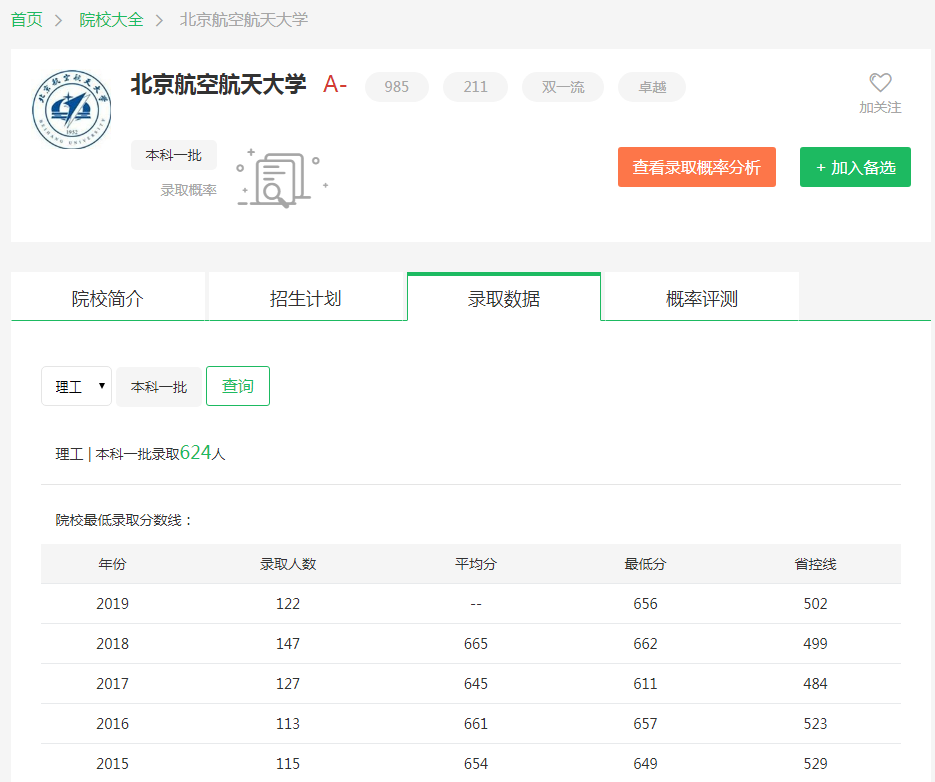935x782 pixels.
Task: Click the 211 tag badge
Action: pos(476,87)
